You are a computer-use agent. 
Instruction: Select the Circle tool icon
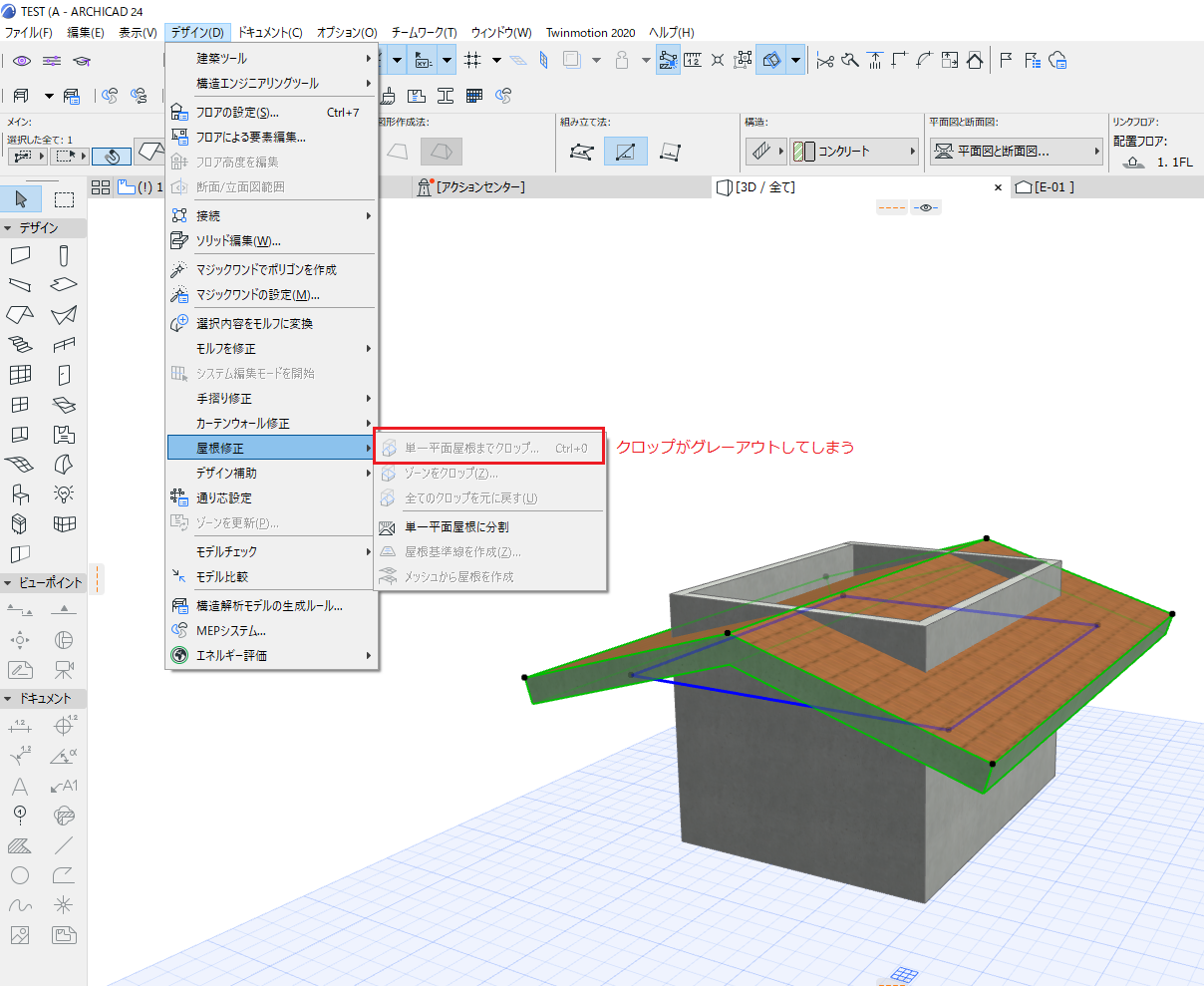(20, 875)
